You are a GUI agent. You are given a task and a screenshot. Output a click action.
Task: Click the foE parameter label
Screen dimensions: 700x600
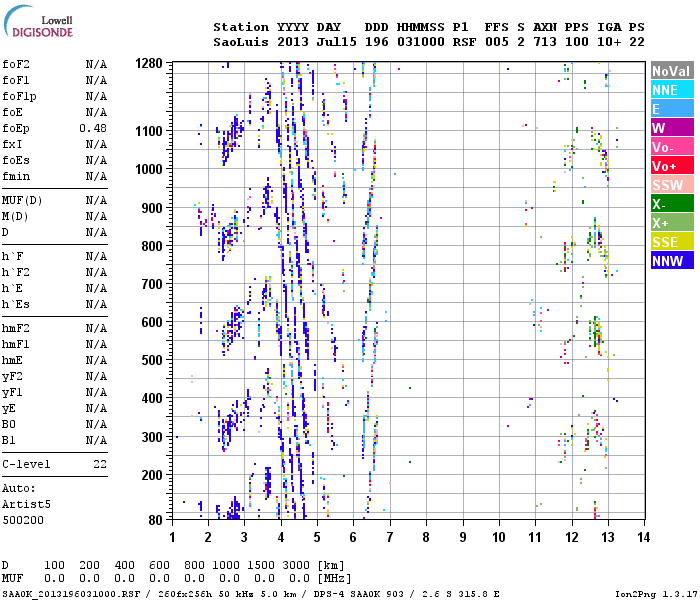pyautogui.click(x=12, y=112)
